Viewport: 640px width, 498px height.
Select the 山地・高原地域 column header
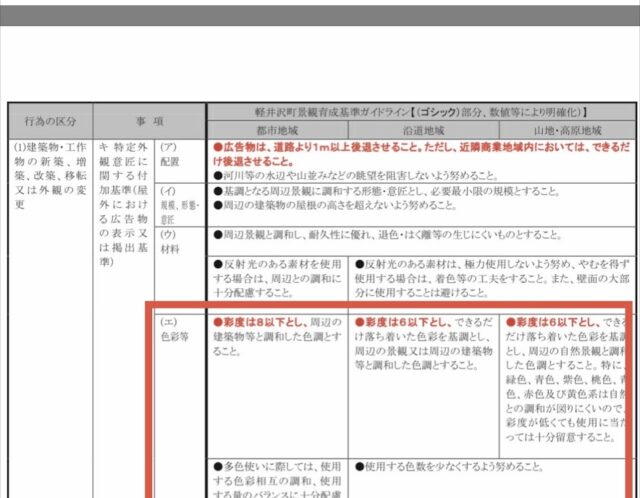tap(566, 130)
